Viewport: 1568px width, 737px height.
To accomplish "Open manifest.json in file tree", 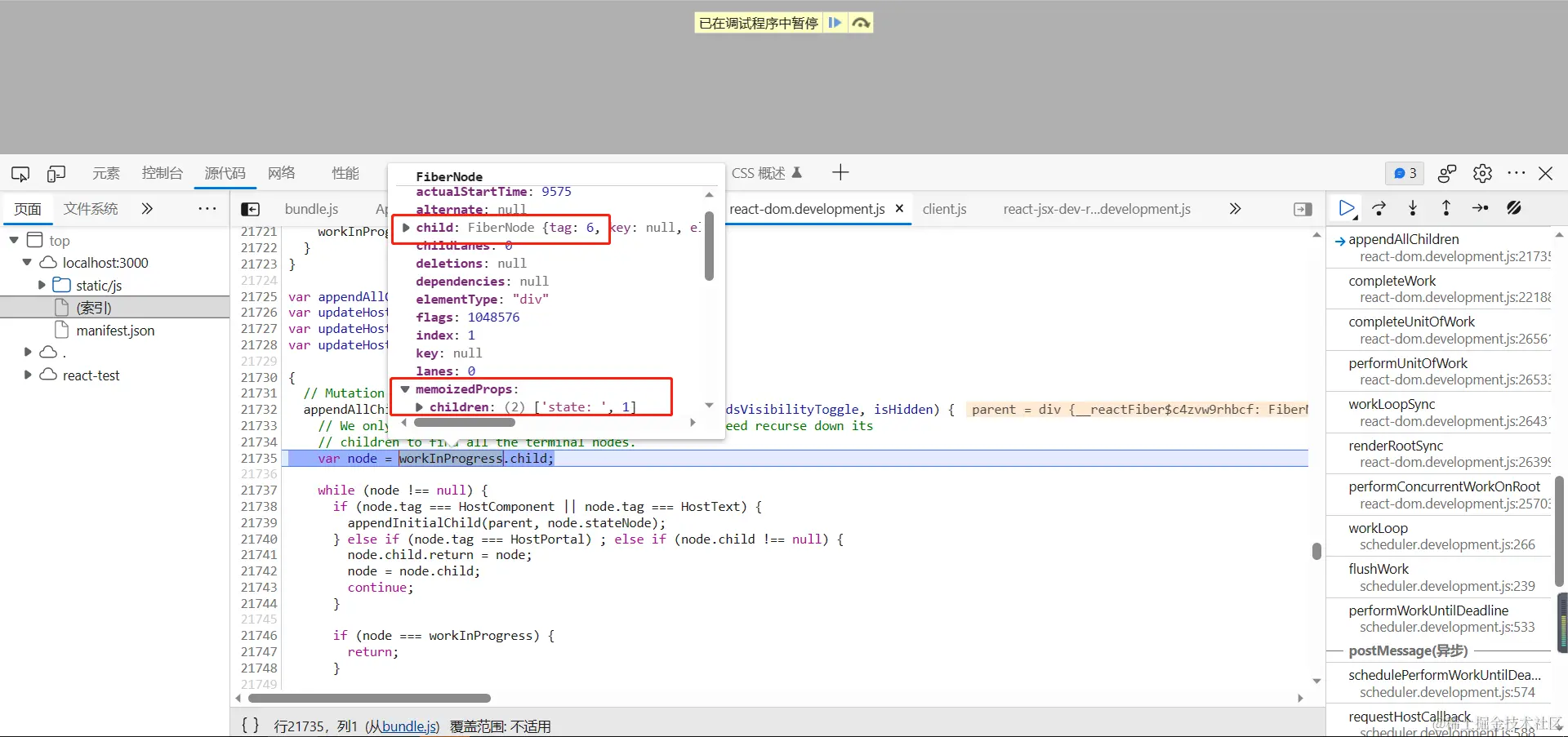I will tap(114, 330).
